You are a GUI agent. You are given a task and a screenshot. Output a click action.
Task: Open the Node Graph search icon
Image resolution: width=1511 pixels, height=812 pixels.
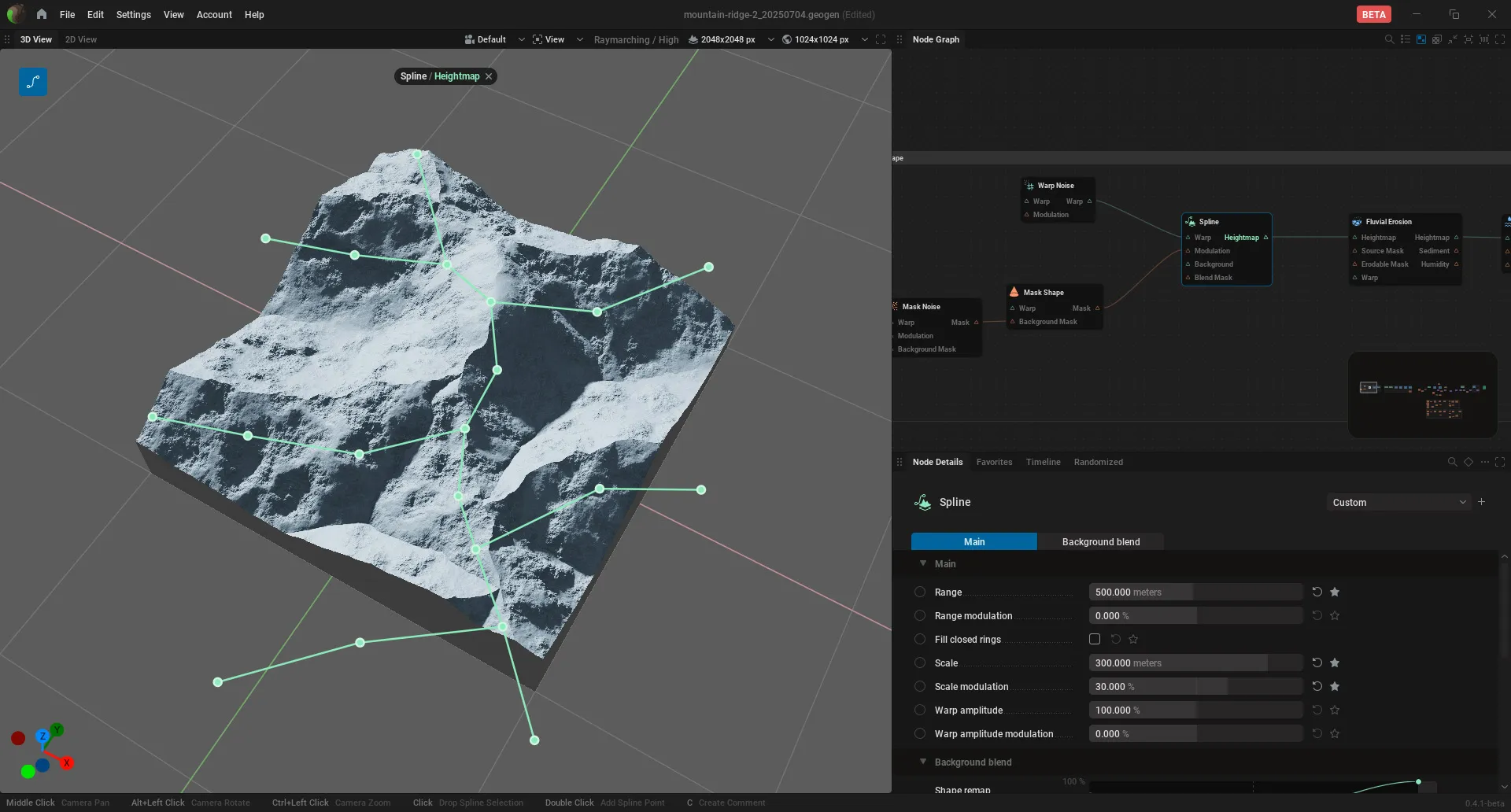coord(1389,39)
